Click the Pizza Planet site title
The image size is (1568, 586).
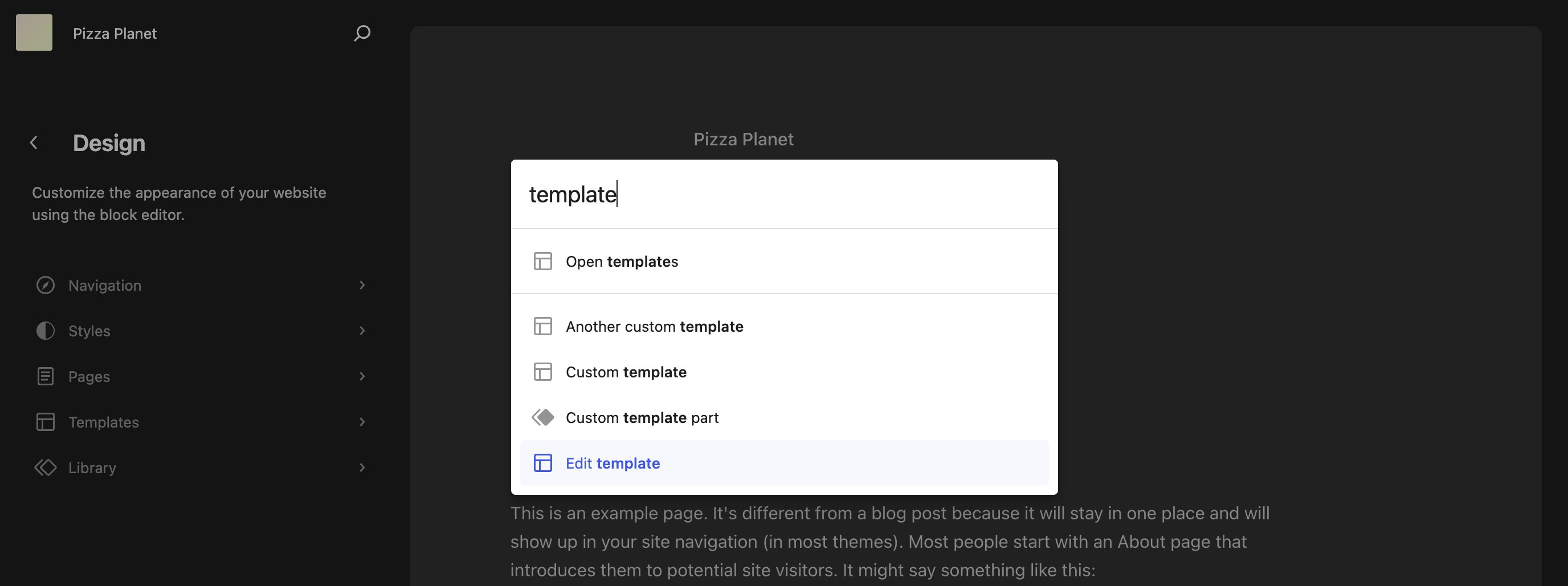click(115, 34)
